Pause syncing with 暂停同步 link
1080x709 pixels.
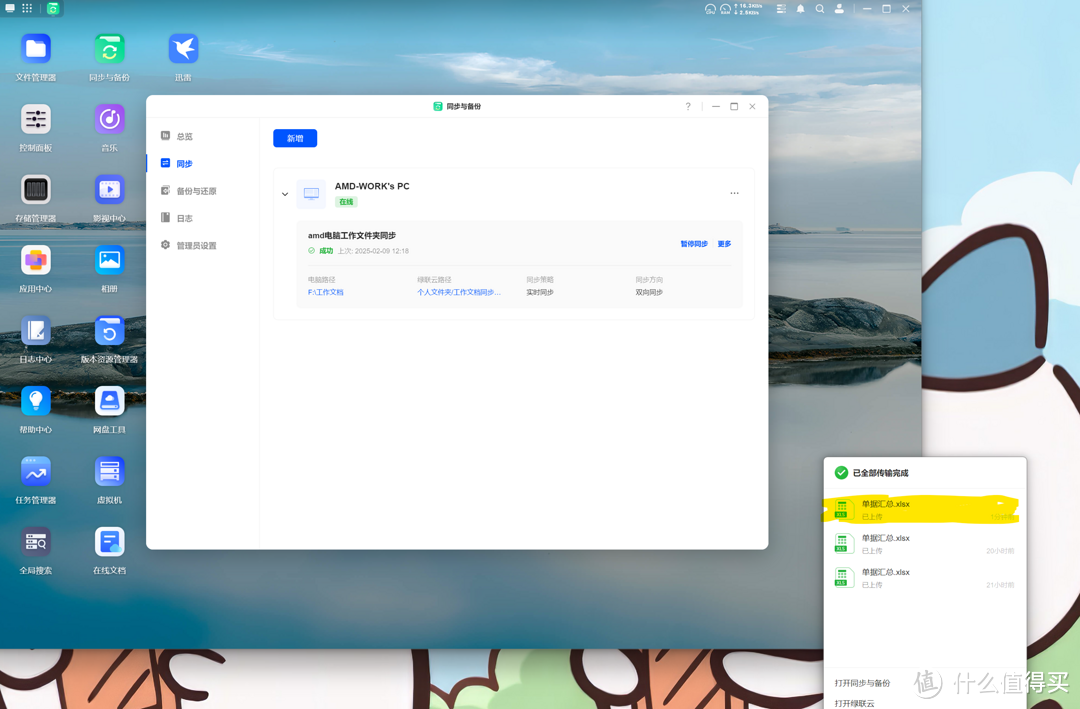[x=693, y=244]
